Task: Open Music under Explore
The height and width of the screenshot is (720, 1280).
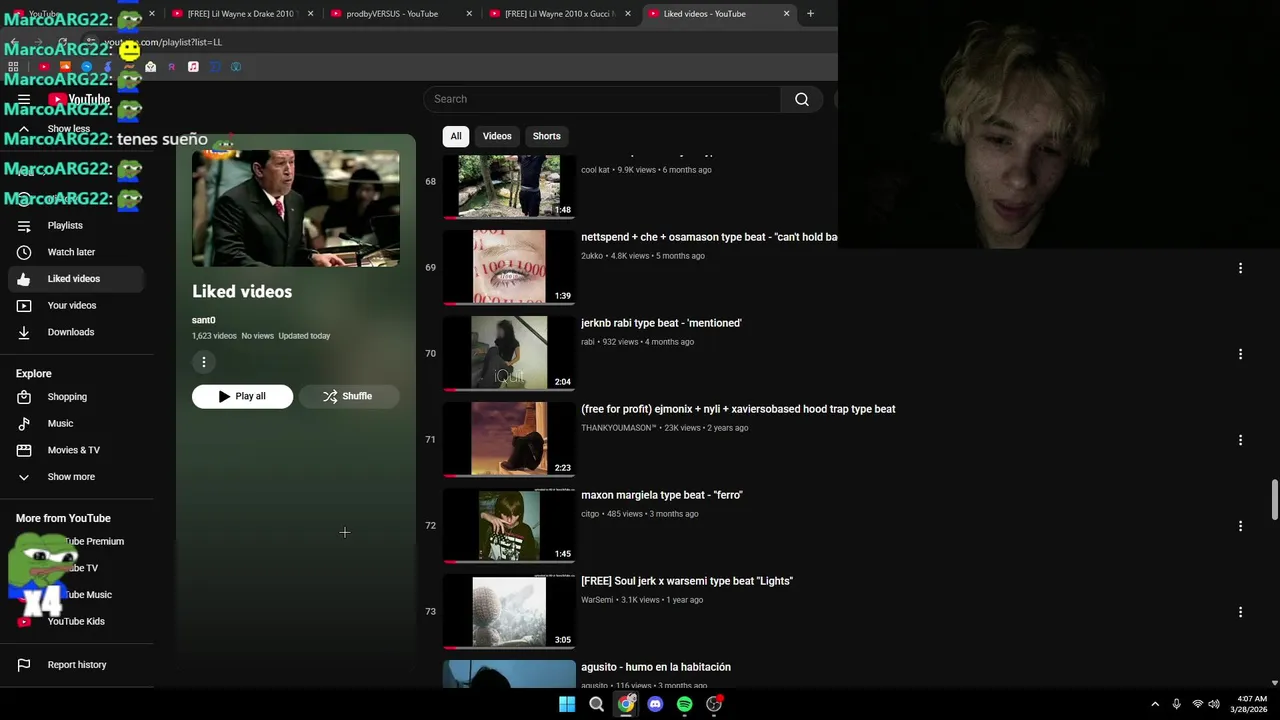Action: [60, 424]
